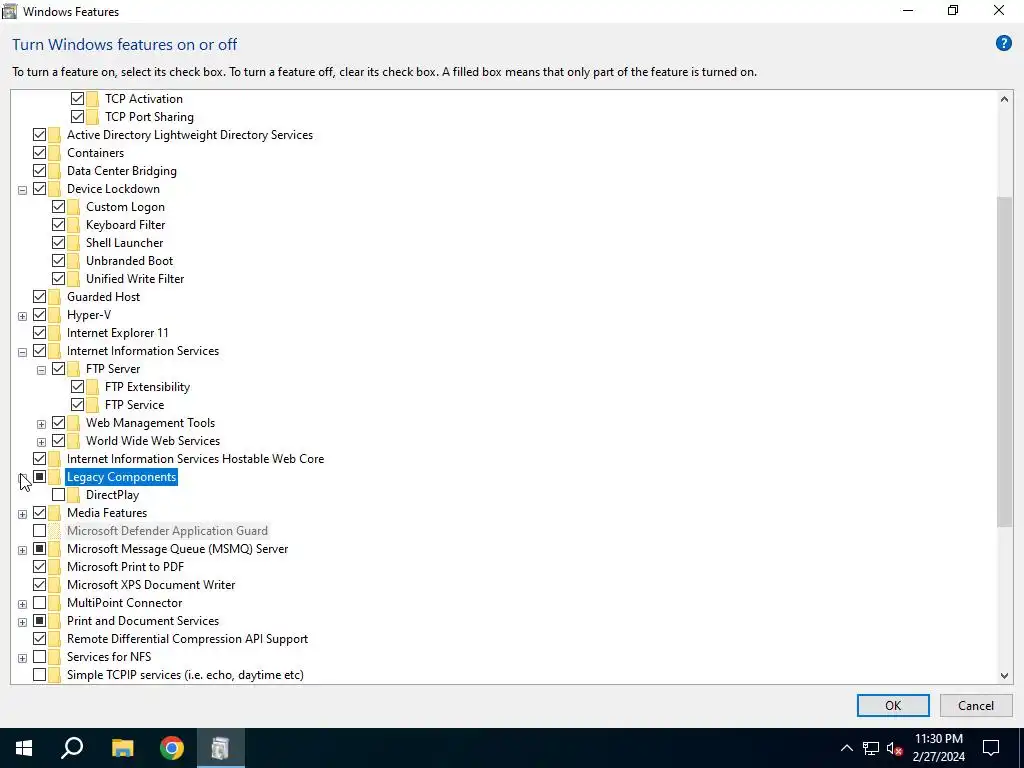The width and height of the screenshot is (1024, 768).
Task: Expand World Wide Web Services node
Action: click(x=41, y=442)
